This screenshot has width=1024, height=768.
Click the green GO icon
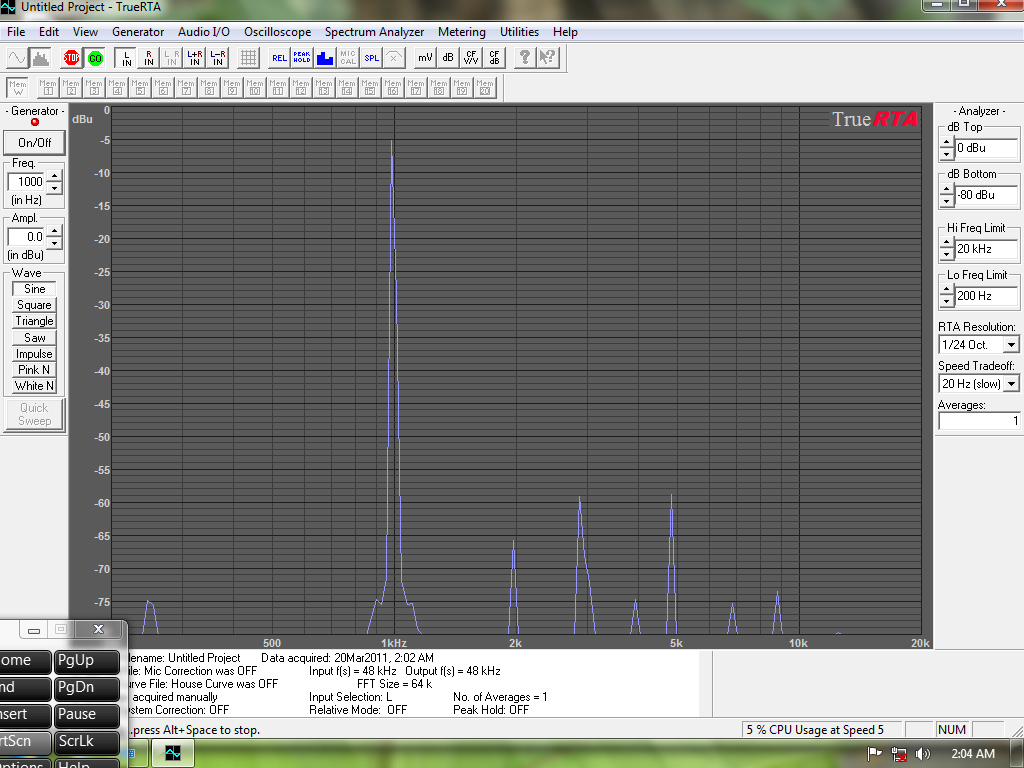(x=95, y=58)
